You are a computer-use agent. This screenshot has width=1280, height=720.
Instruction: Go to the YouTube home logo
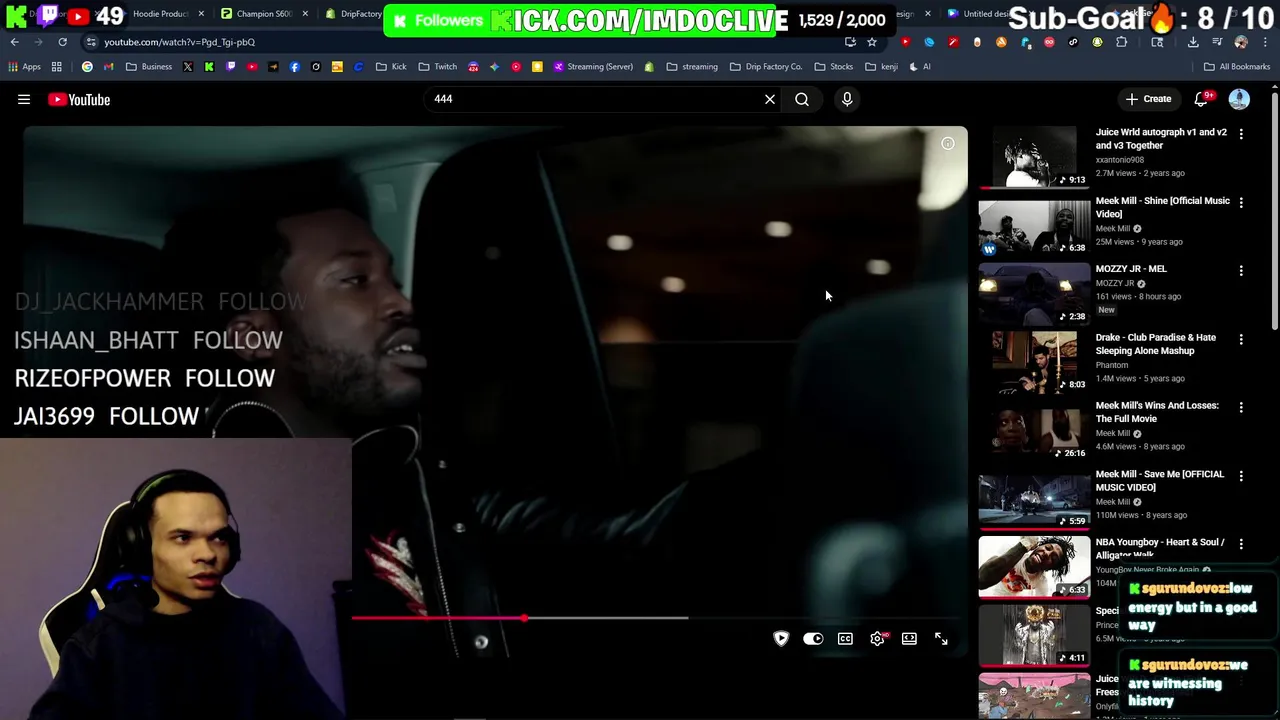point(78,99)
